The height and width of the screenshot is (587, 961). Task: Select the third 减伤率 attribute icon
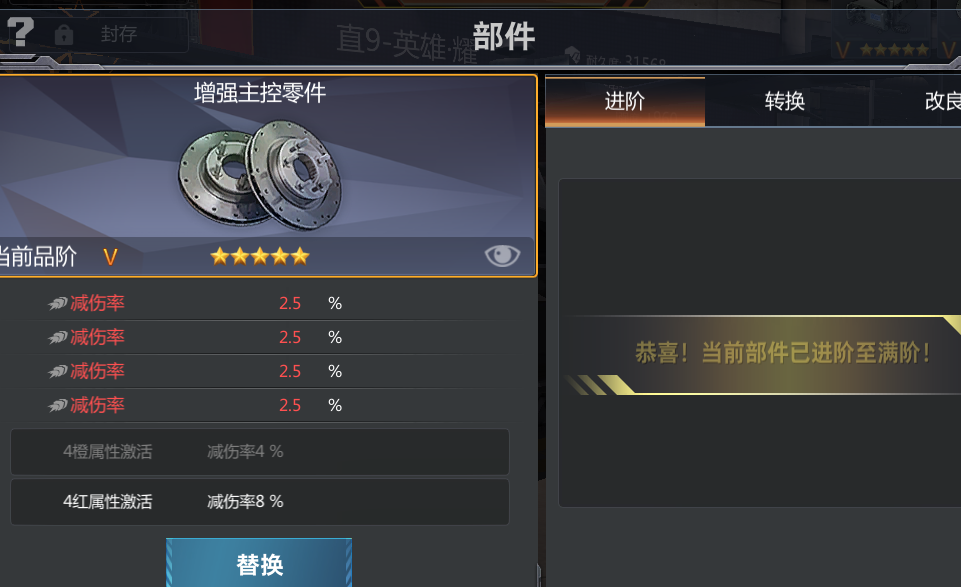pyautogui.click(x=58, y=371)
